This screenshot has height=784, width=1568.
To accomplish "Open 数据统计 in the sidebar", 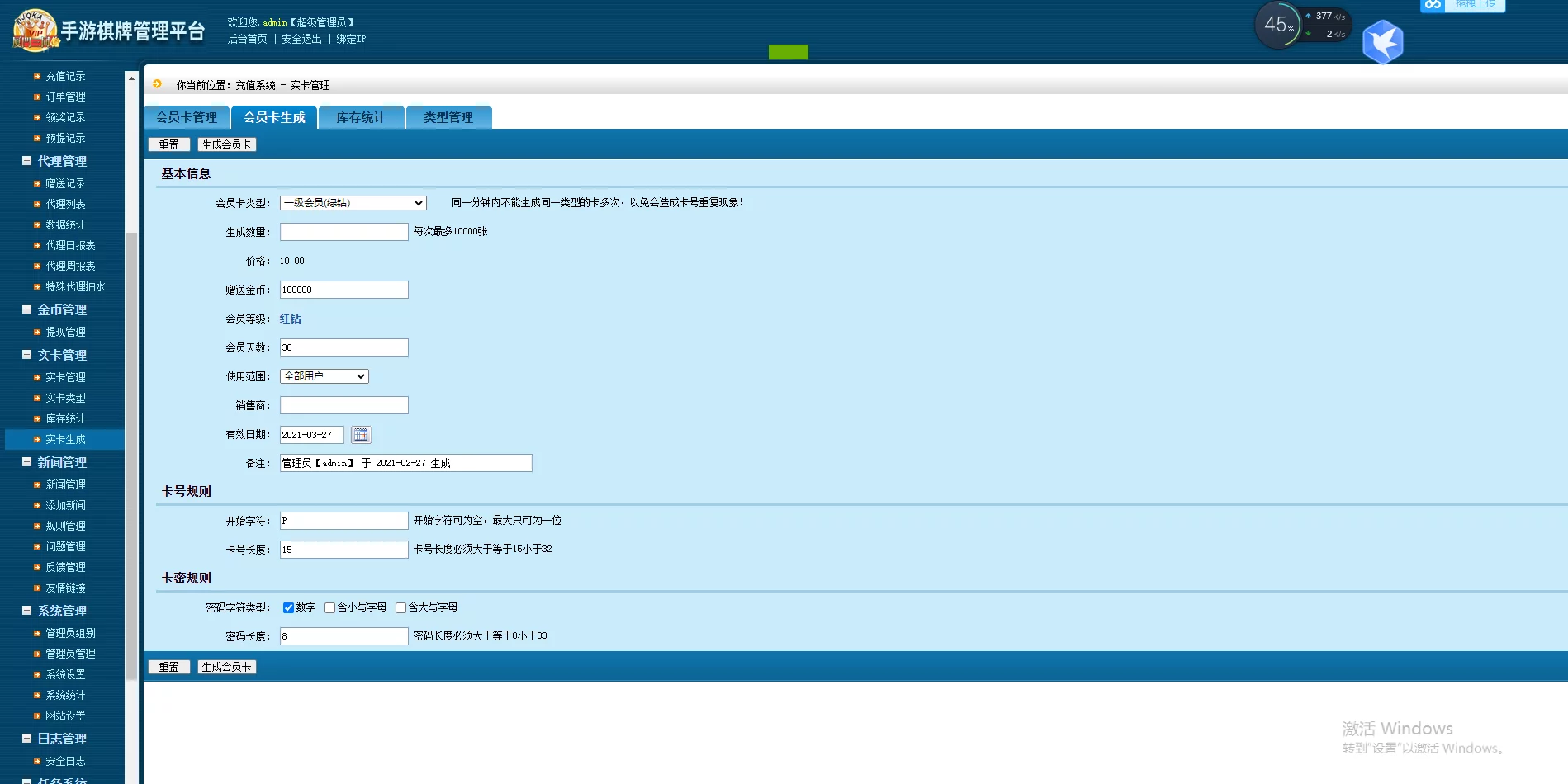I will (65, 224).
